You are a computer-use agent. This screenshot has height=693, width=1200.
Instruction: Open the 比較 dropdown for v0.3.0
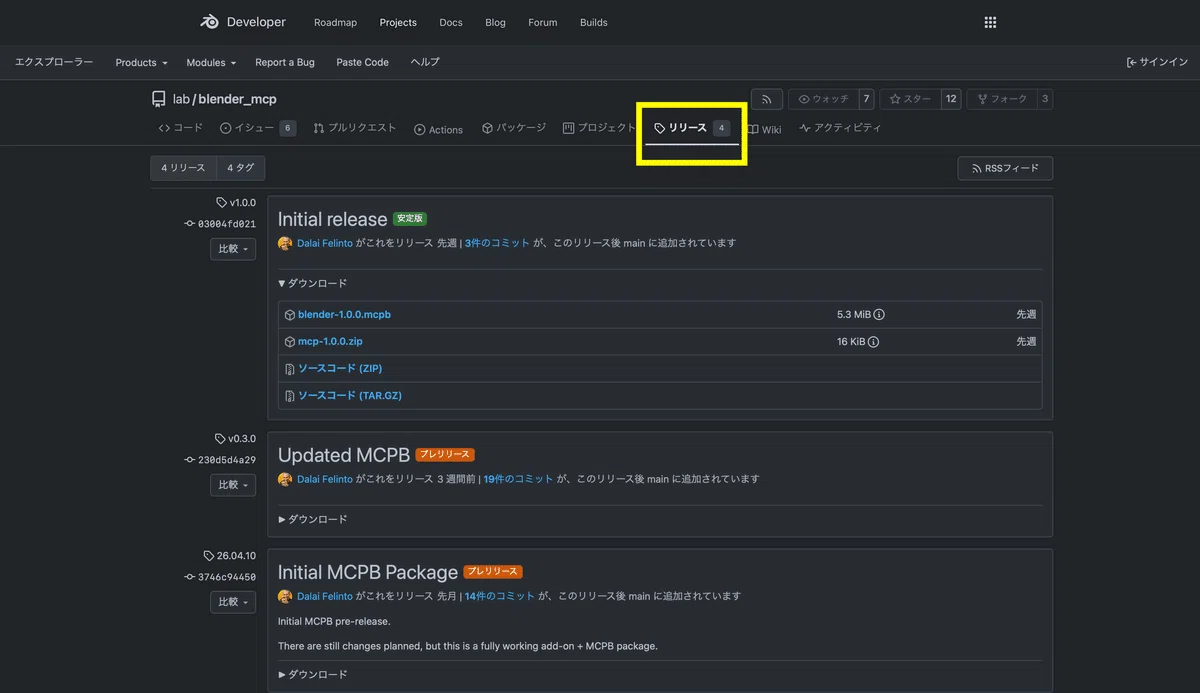[x=233, y=485]
